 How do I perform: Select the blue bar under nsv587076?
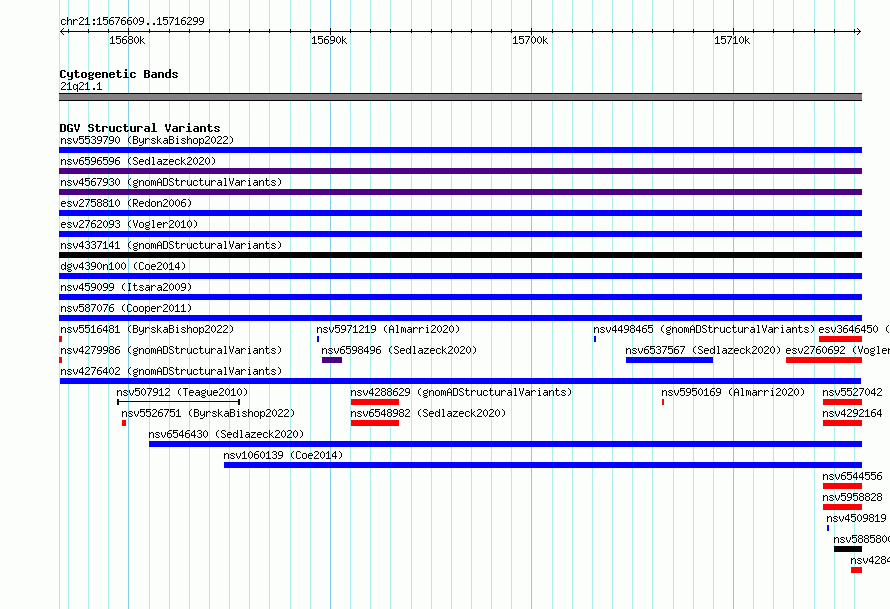pyautogui.click(x=460, y=318)
